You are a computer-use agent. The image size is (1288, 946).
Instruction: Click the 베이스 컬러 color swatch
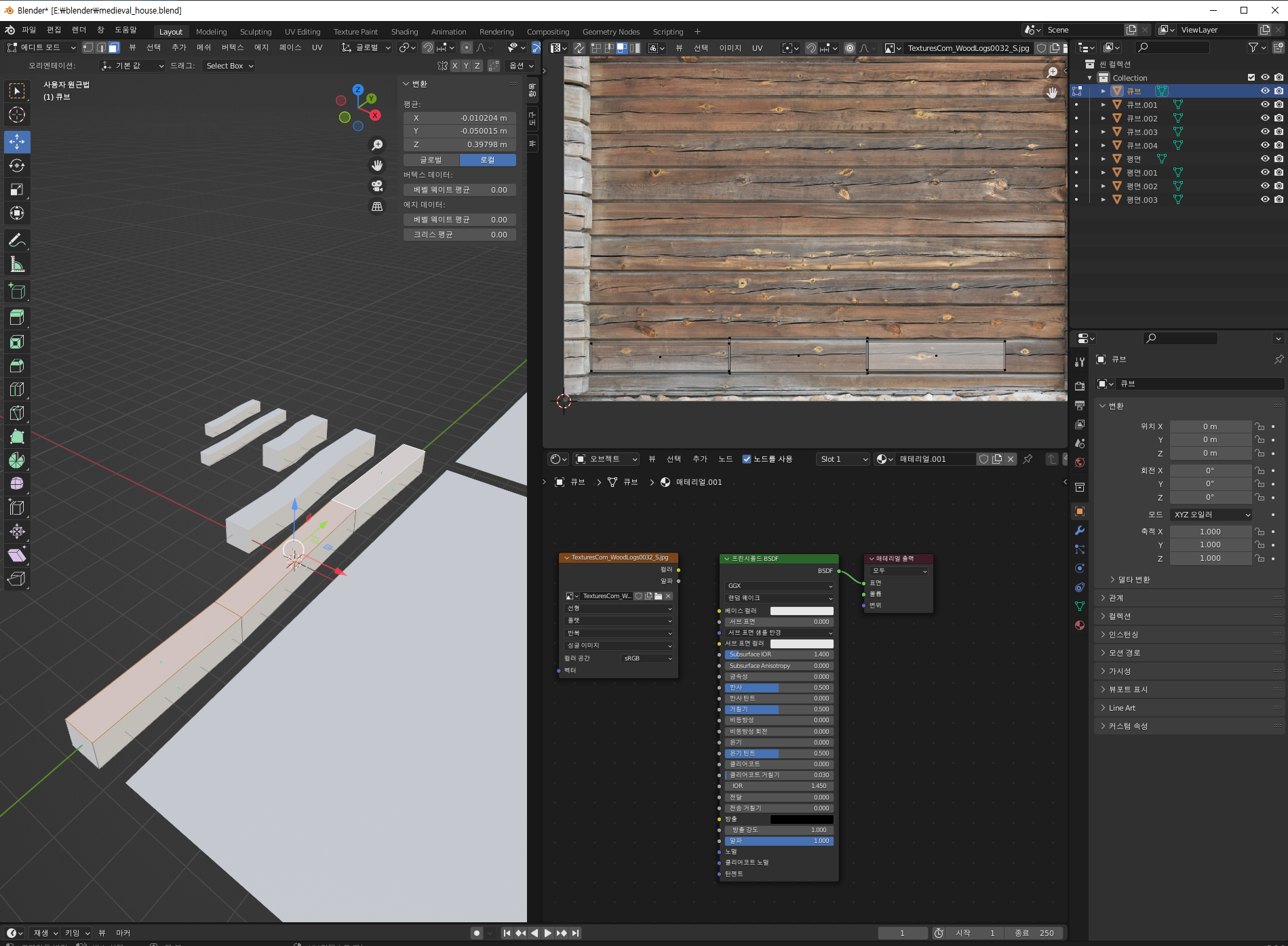802,611
